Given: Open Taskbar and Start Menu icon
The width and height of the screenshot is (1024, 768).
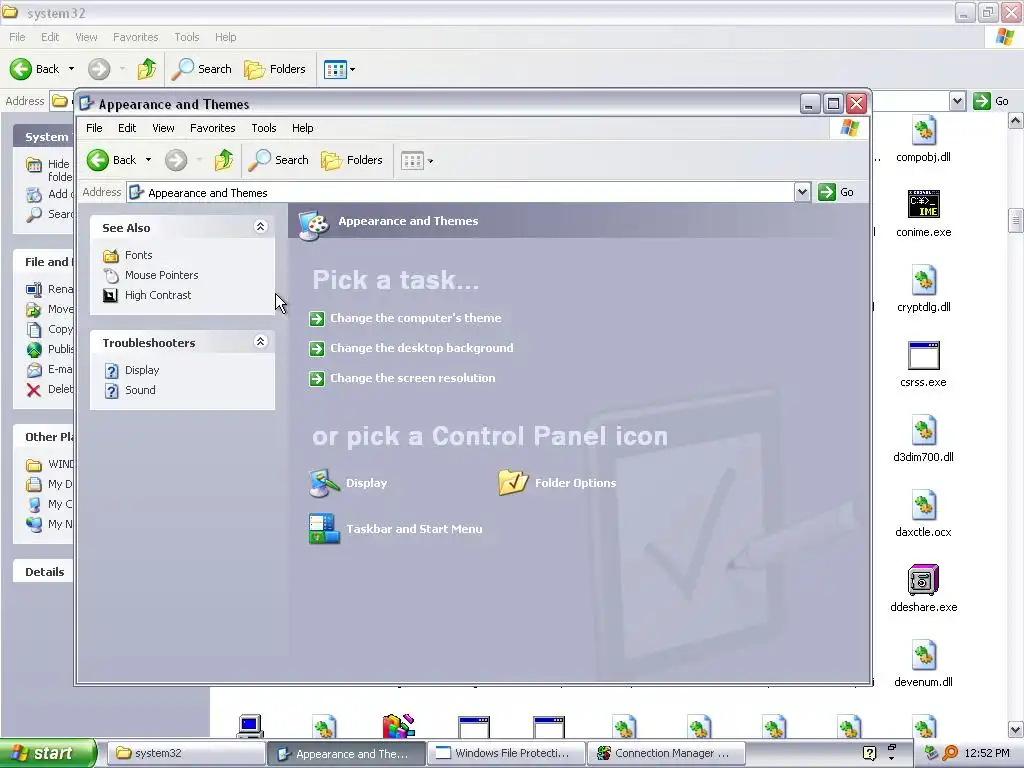Looking at the screenshot, I should click(395, 529).
